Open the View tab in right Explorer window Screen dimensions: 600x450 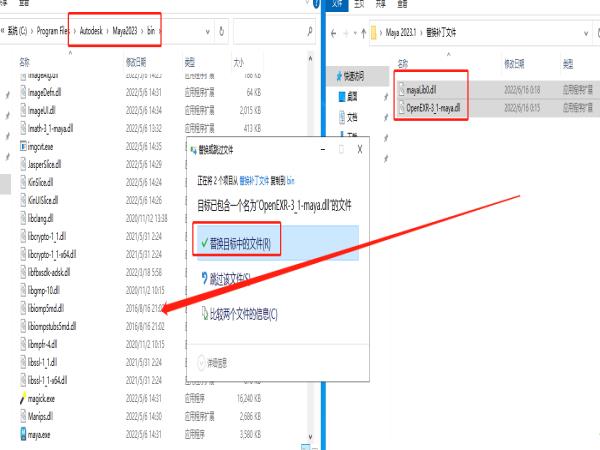point(402,5)
